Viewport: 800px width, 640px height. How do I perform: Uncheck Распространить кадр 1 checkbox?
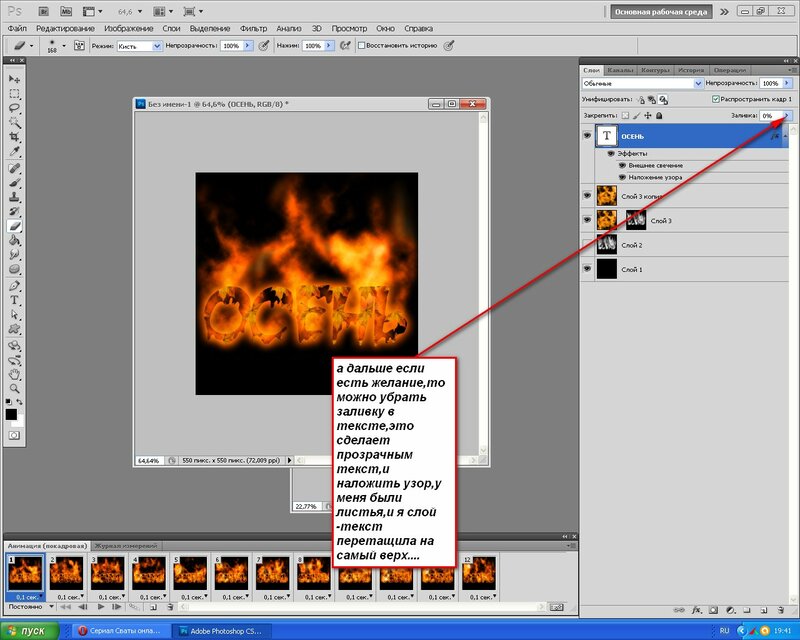(715, 100)
